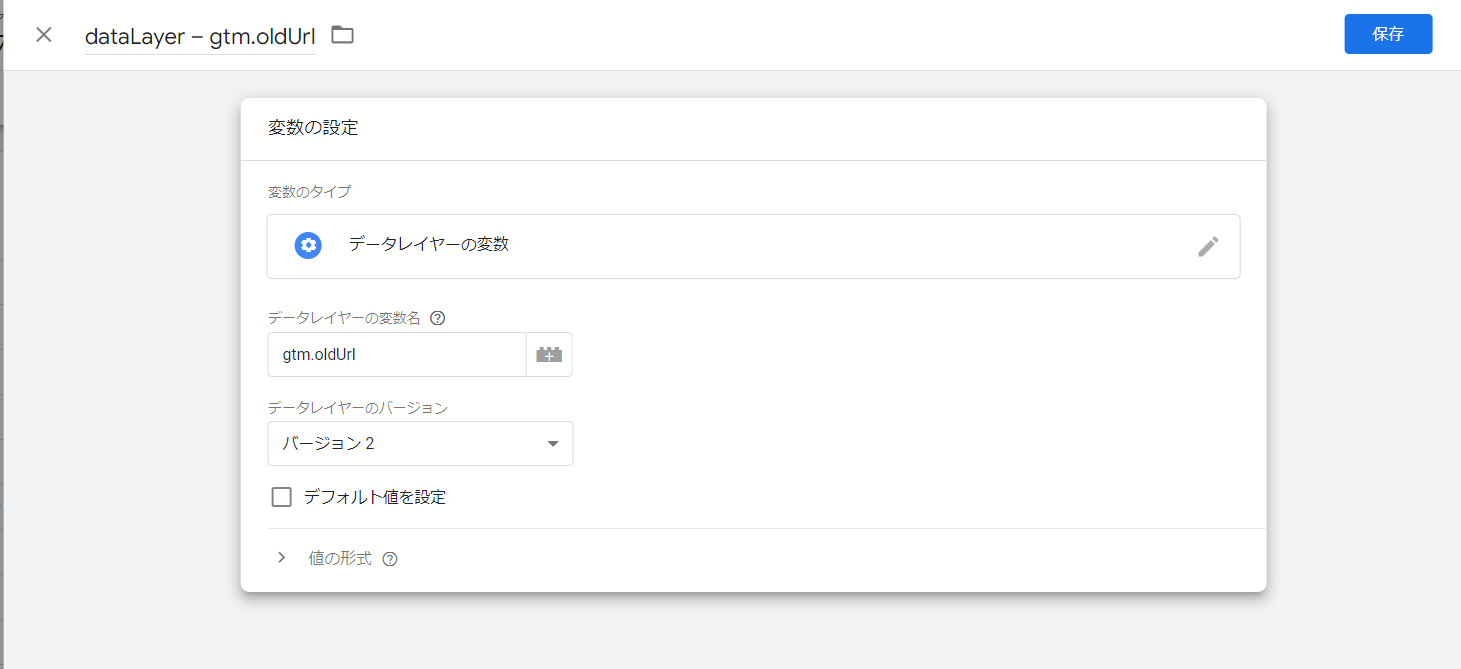Expand 値の形式 section using the chevron
This screenshot has height=669, width=1461.
tap(282, 558)
